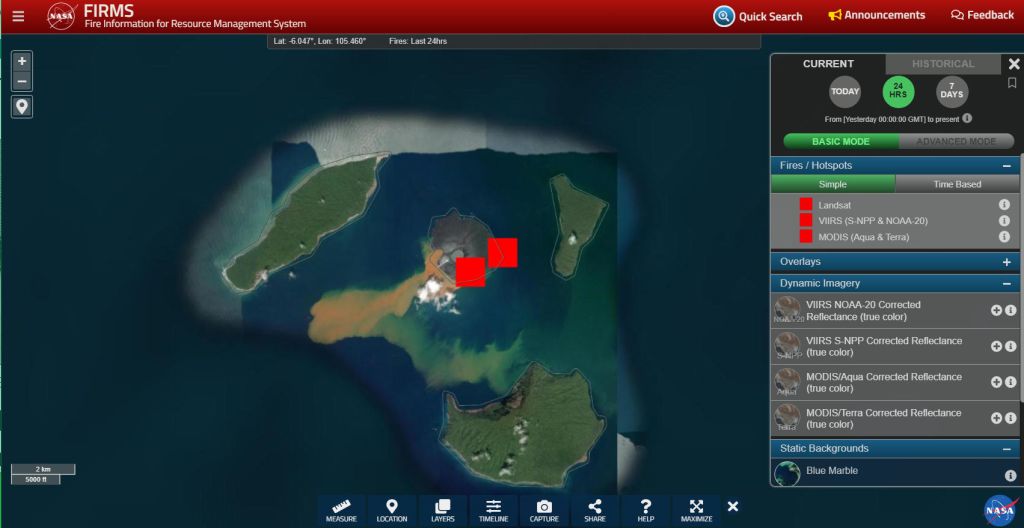Share the current map view
1024x528 pixels.
595,510
